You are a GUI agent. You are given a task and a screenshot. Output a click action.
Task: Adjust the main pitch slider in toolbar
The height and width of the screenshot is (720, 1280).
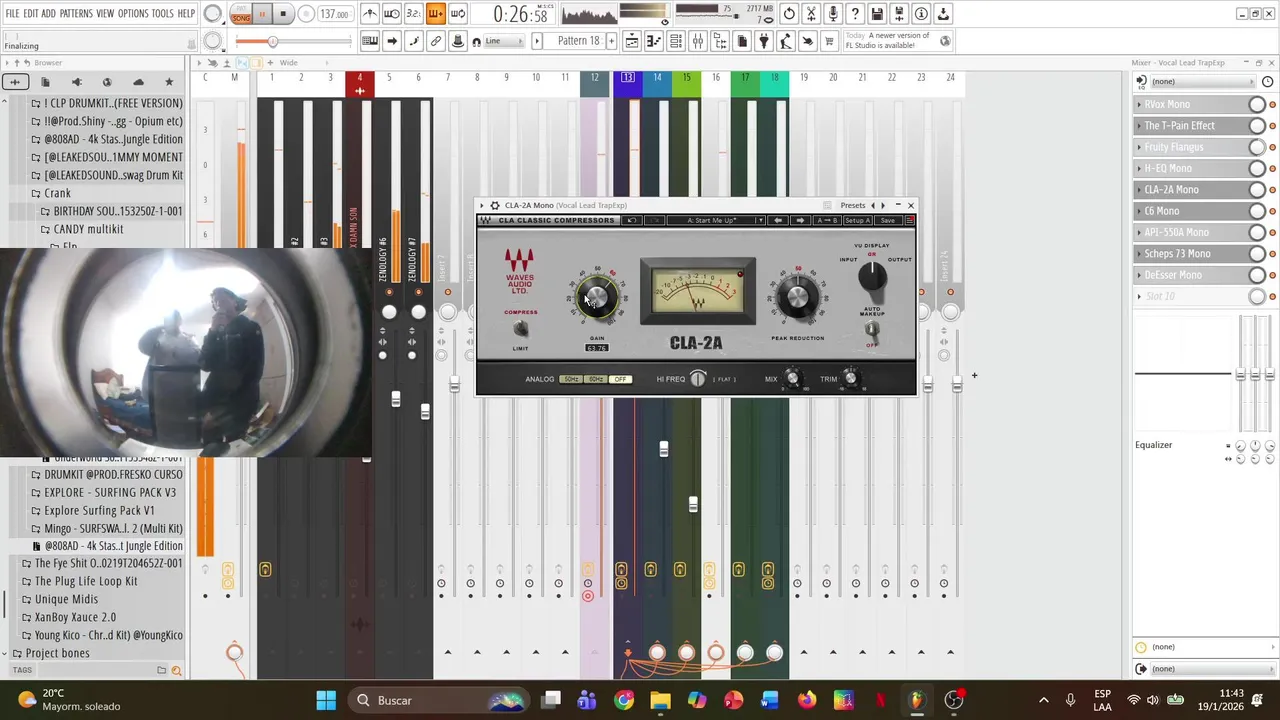[x=295, y=41]
